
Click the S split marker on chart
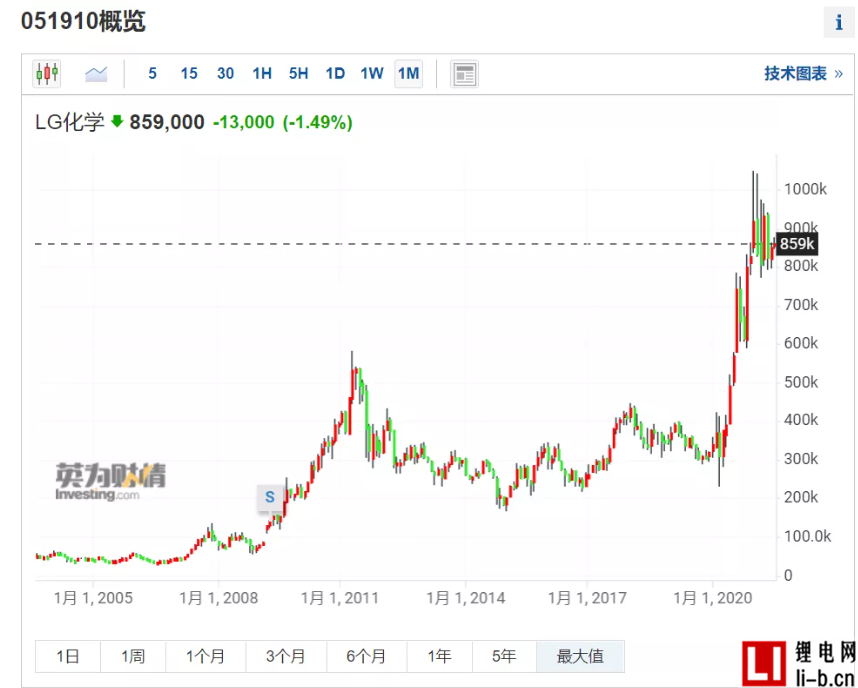click(270, 497)
